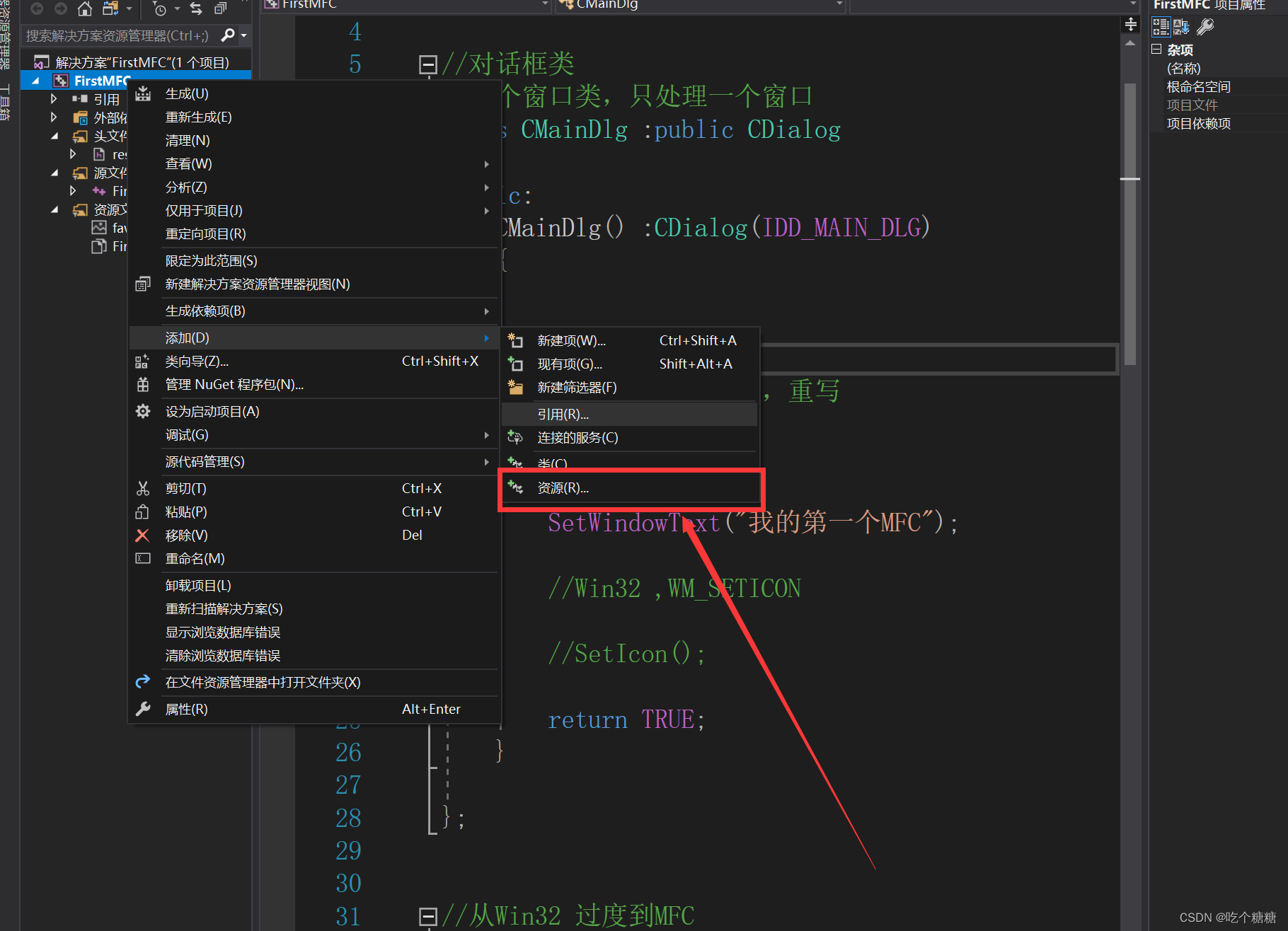This screenshot has height=931, width=1288.
Task: Choose 资源(R)... in the Add submenu
Action: [630, 487]
